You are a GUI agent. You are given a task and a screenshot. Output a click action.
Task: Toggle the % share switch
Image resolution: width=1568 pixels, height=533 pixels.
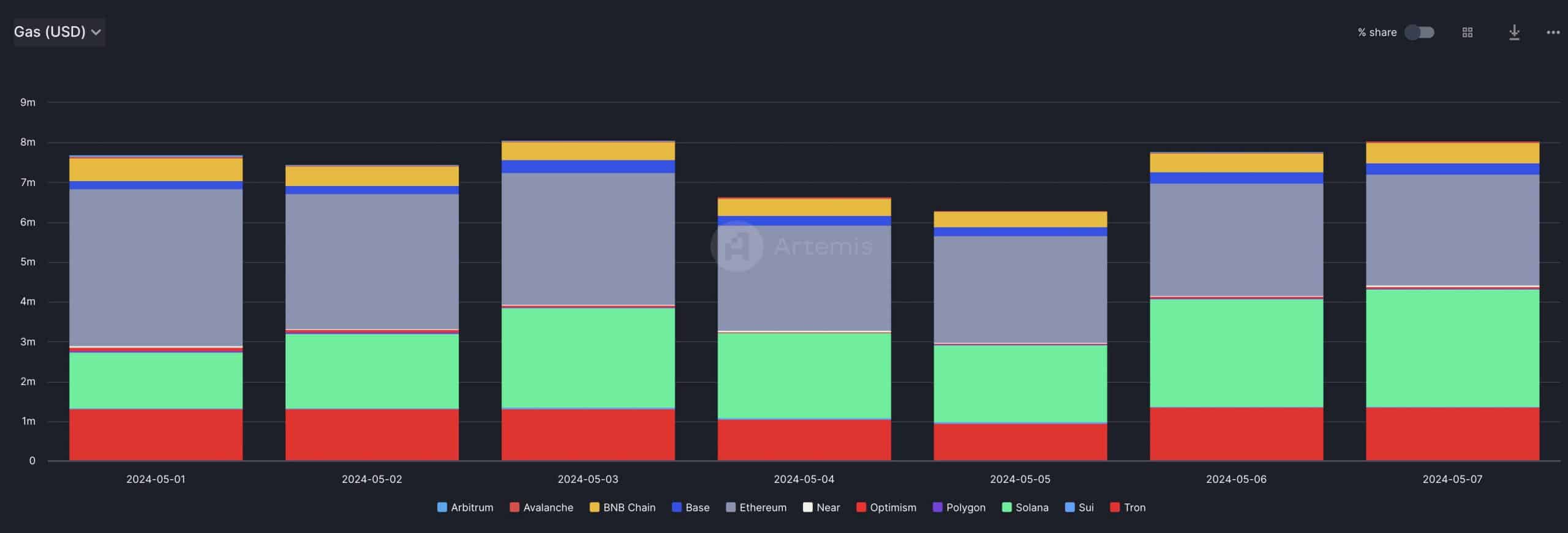click(1419, 32)
